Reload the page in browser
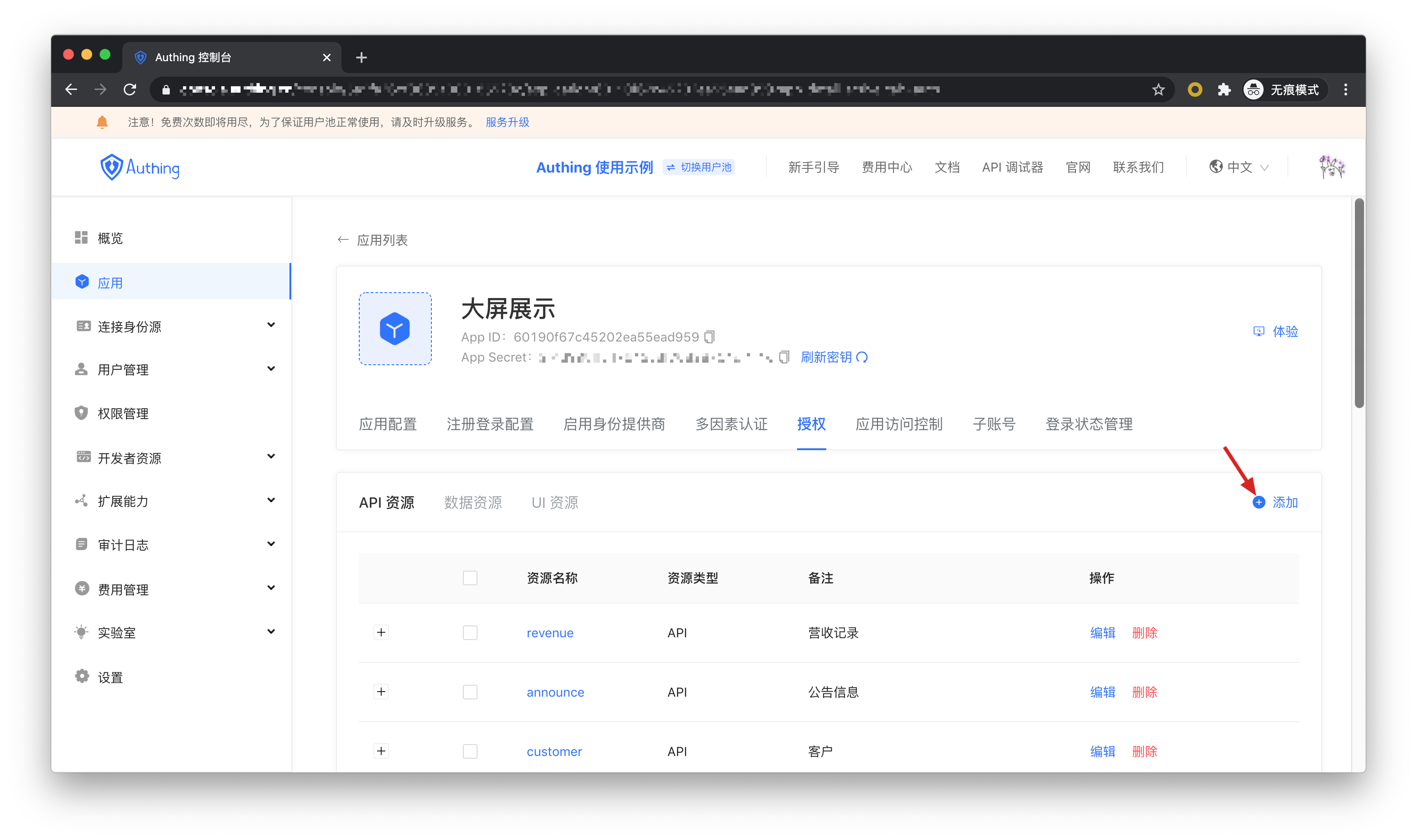The width and height of the screenshot is (1417, 840). pyautogui.click(x=130, y=89)
